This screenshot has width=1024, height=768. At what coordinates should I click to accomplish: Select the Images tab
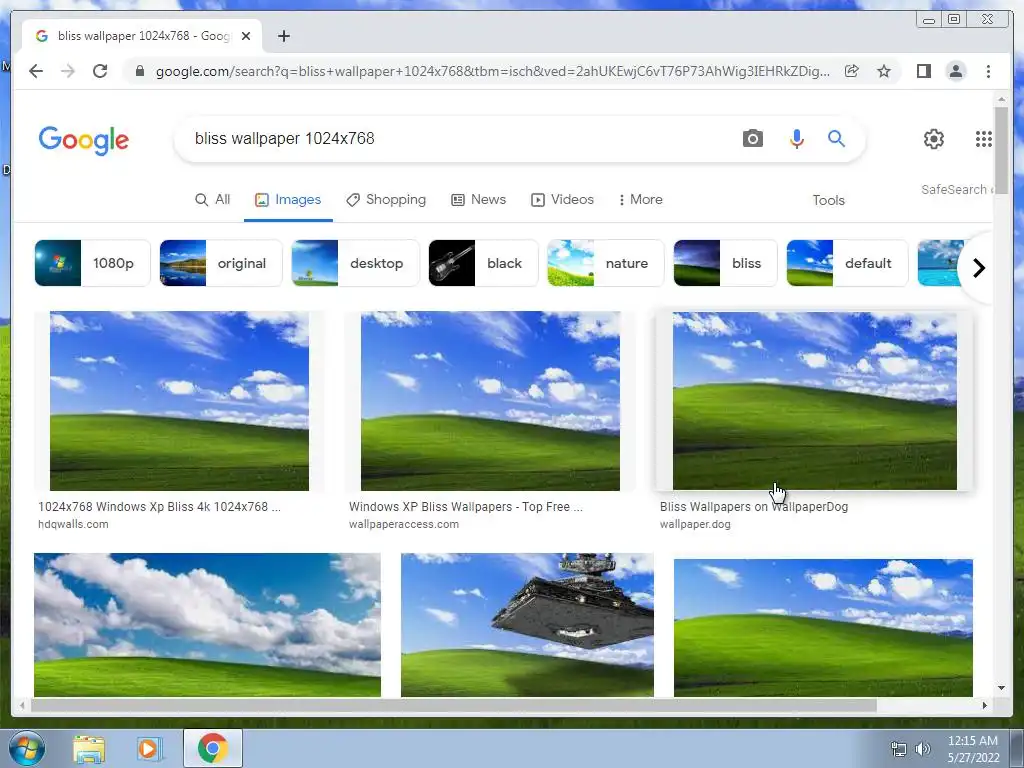click(x=288, y=200)
